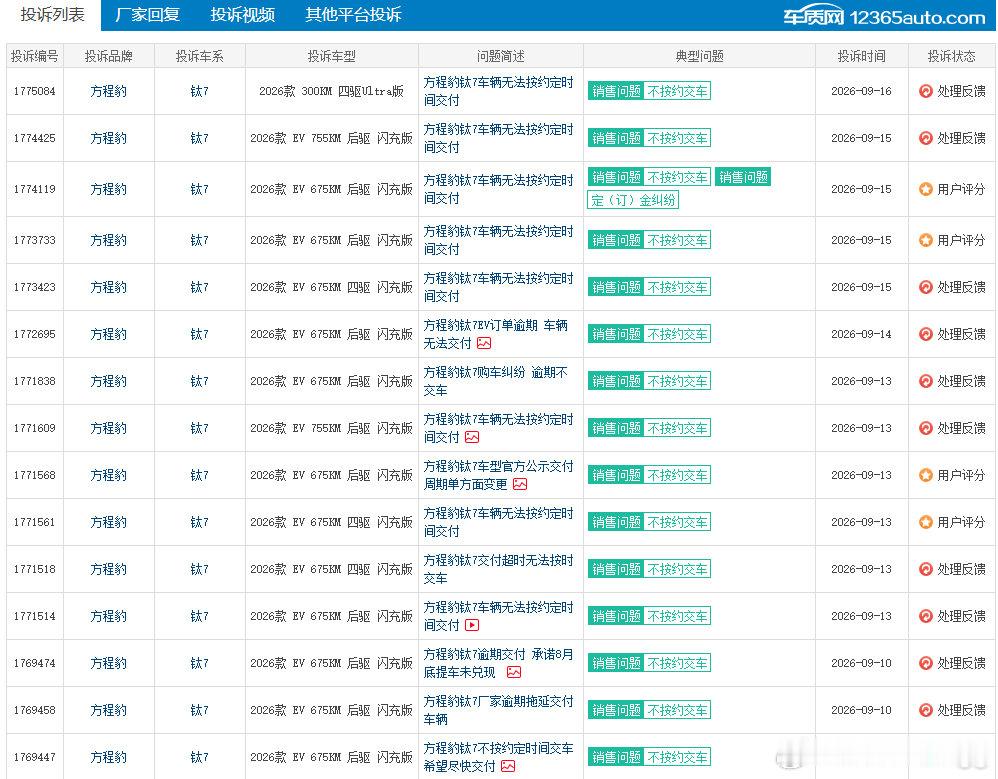Open the image icon in complaint 1771609's description
Screen dimensions: 998x779
click(472, 438)
